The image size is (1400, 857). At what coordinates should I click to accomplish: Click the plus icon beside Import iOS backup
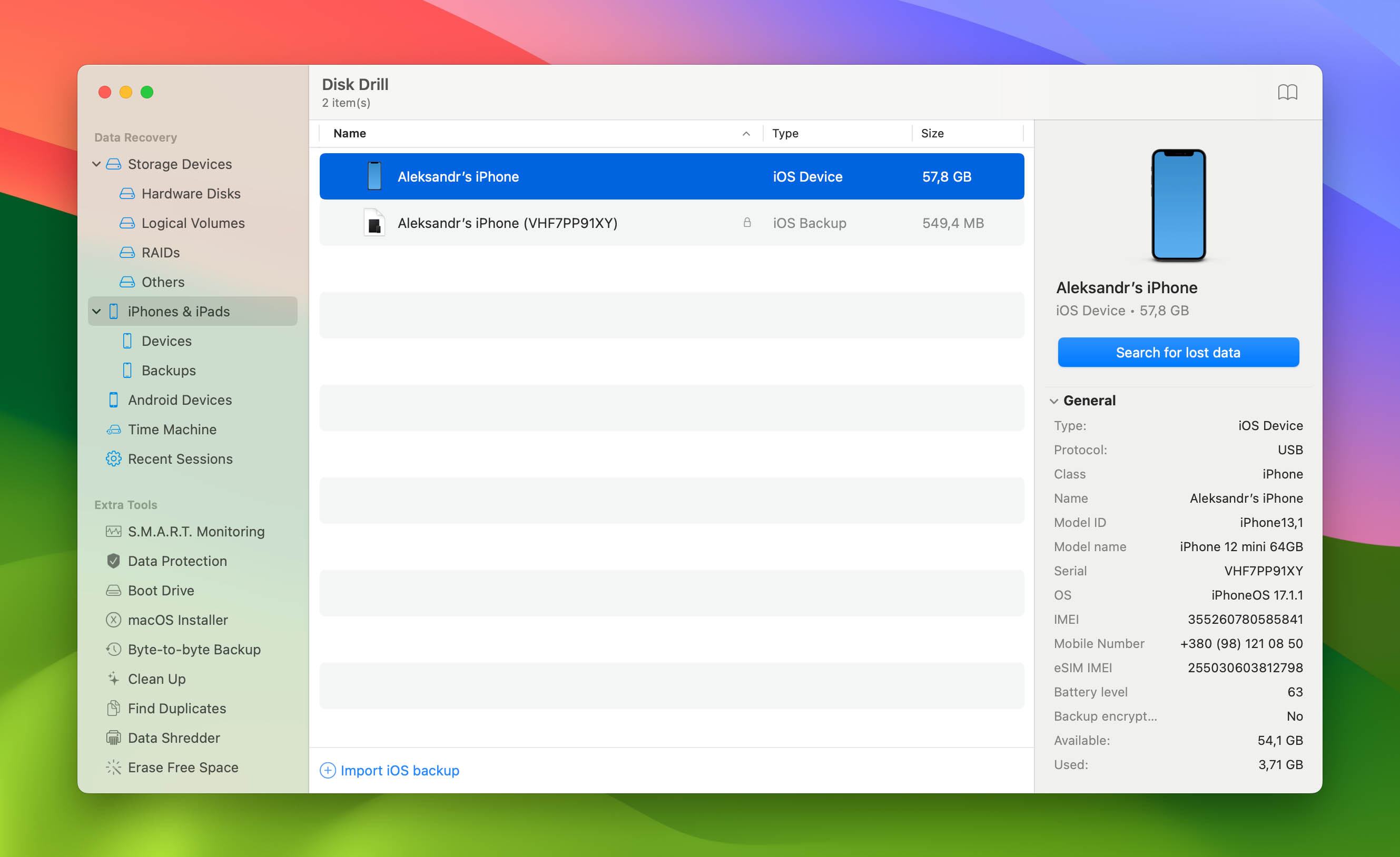(328, 771)
